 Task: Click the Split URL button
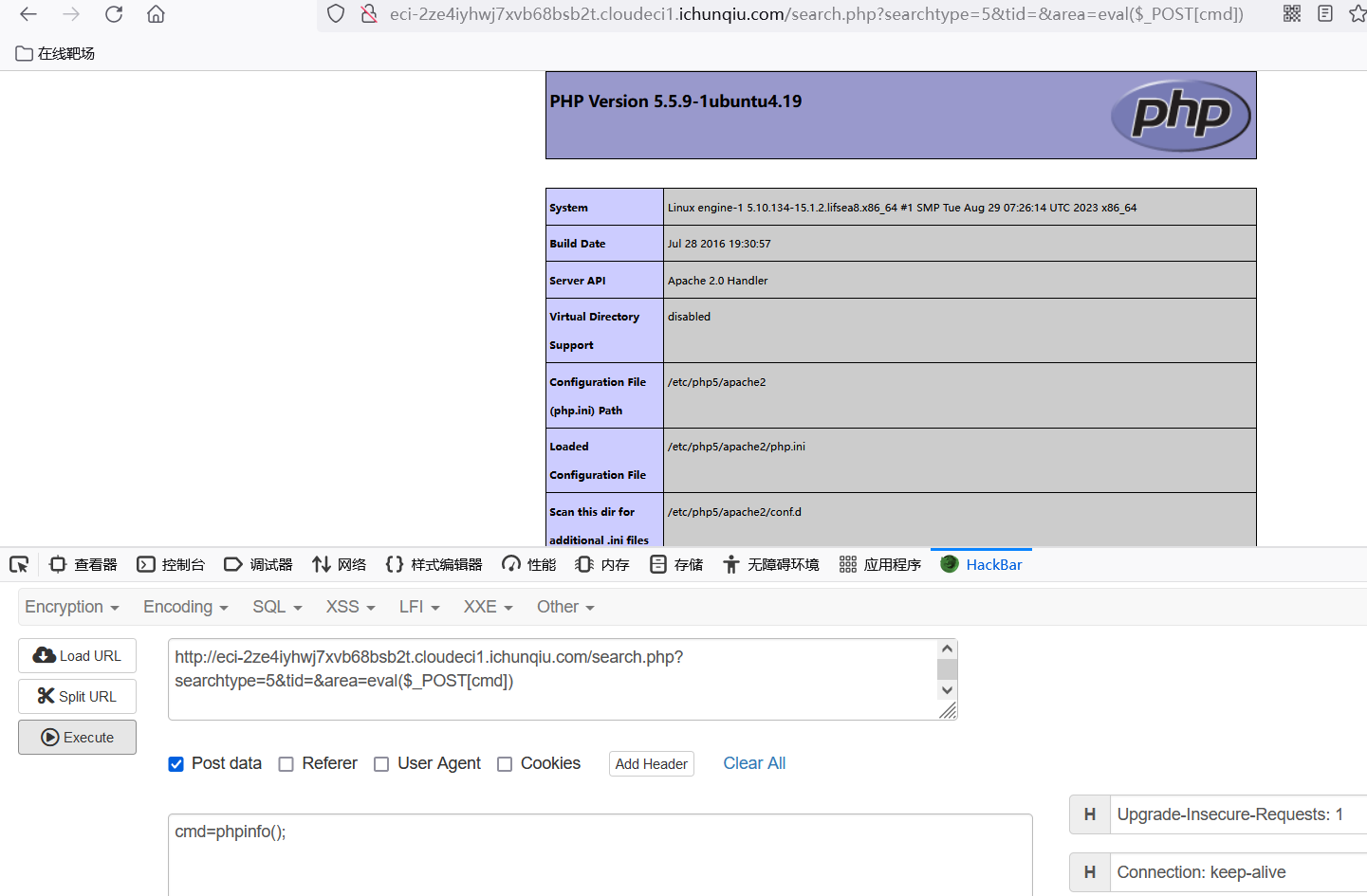(77, 697)
